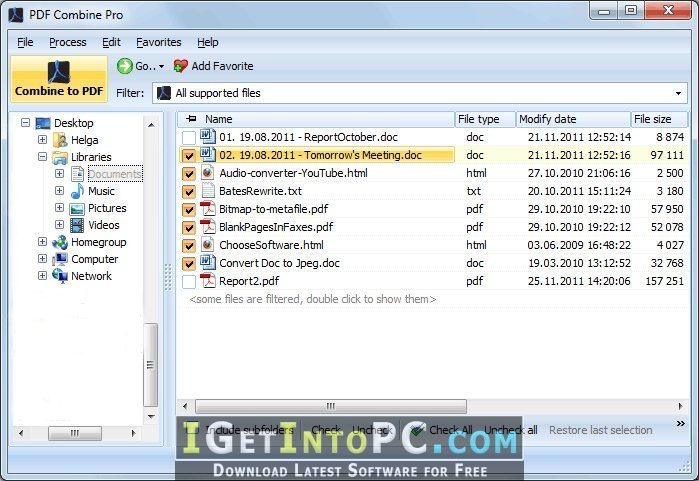Click the Add Favorite heart icon
This screenshot has width=699, height=481.
coord(180,66)
